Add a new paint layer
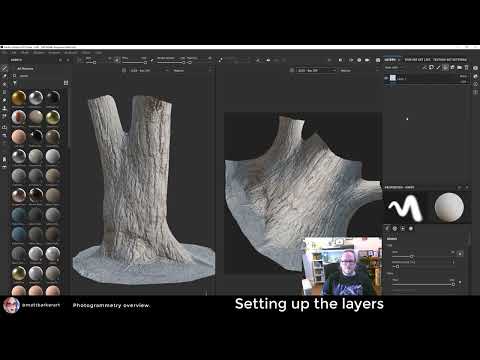 point(438,68)
